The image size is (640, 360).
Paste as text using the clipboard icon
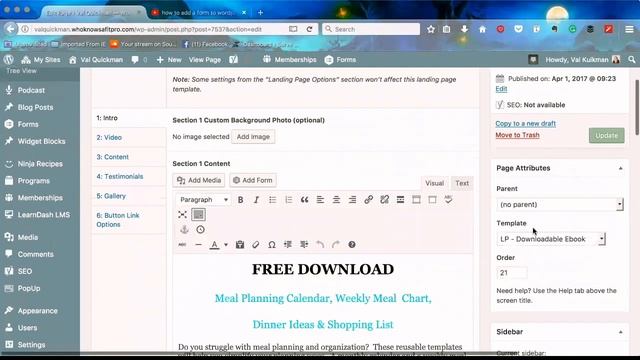[240, 244]
